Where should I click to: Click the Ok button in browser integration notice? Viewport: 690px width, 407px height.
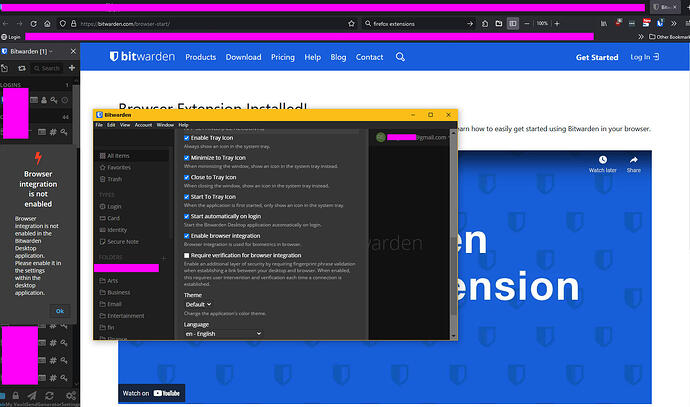click(x=60, y=311)
